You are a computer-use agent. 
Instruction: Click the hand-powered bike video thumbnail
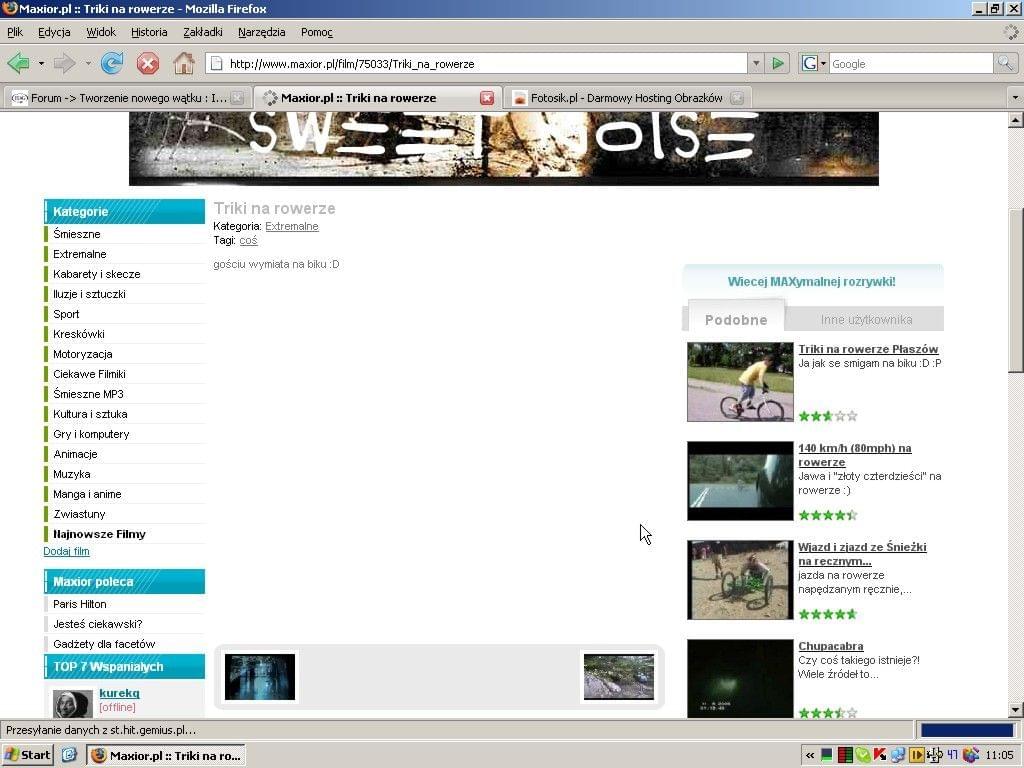pos(740,580)
